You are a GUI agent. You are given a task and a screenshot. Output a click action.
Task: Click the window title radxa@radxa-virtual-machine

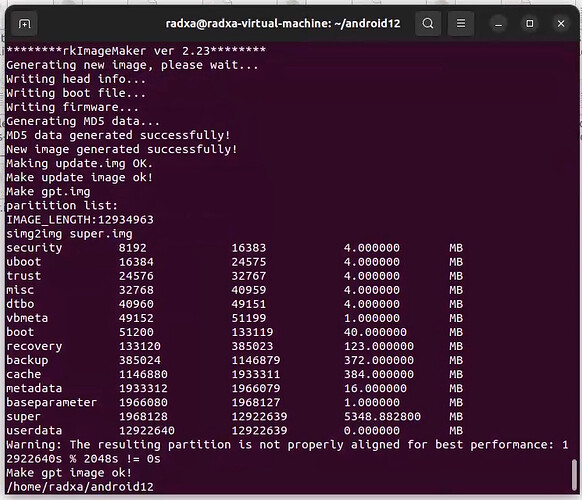[x=283, y=24]
